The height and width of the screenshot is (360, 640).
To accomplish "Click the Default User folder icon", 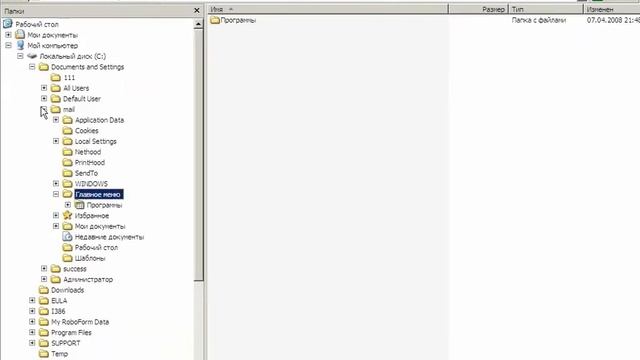I will 56,99.
